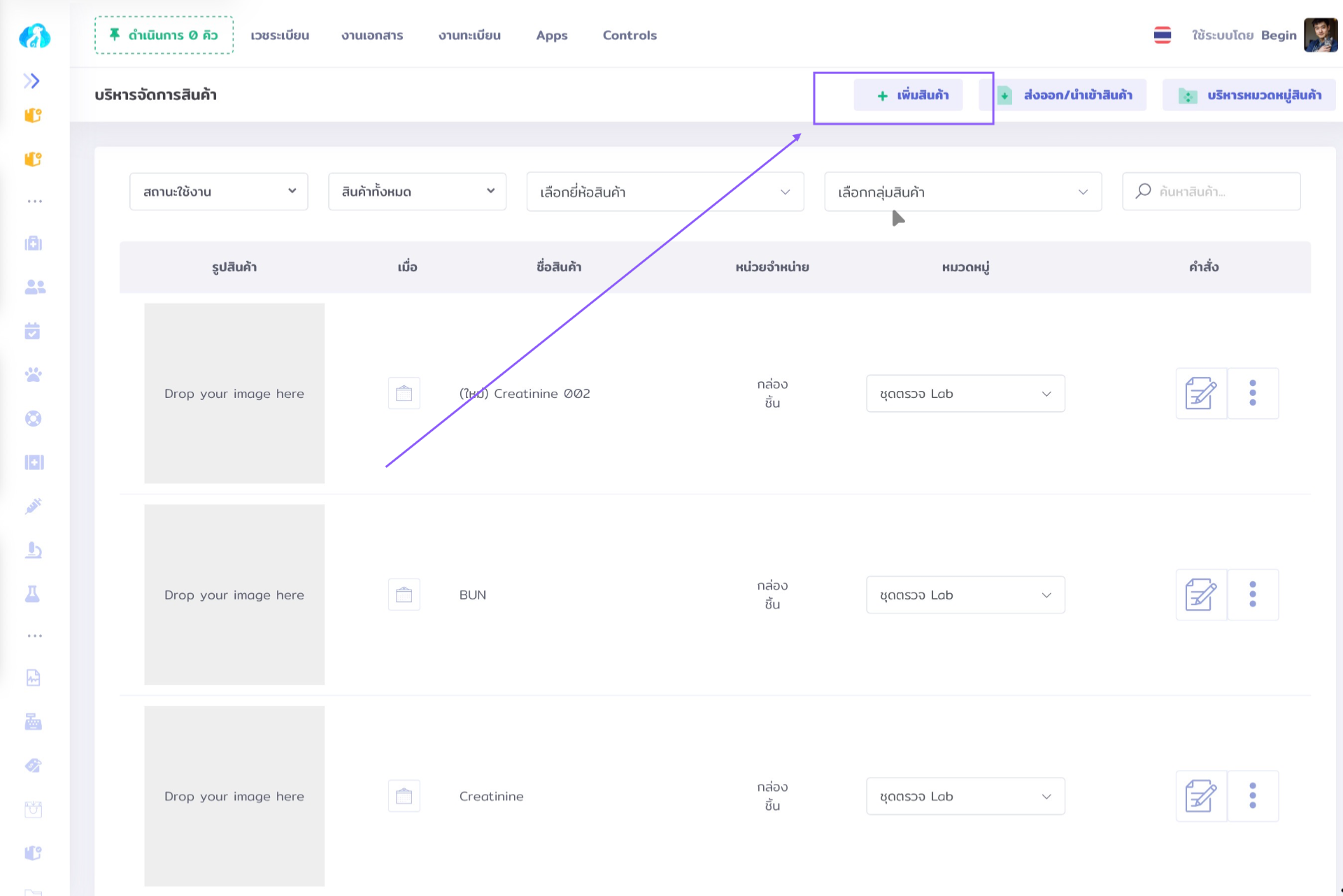1343x896 pixels.
Task: Click the flask sidebar icon
Action: tap(33, 594)
